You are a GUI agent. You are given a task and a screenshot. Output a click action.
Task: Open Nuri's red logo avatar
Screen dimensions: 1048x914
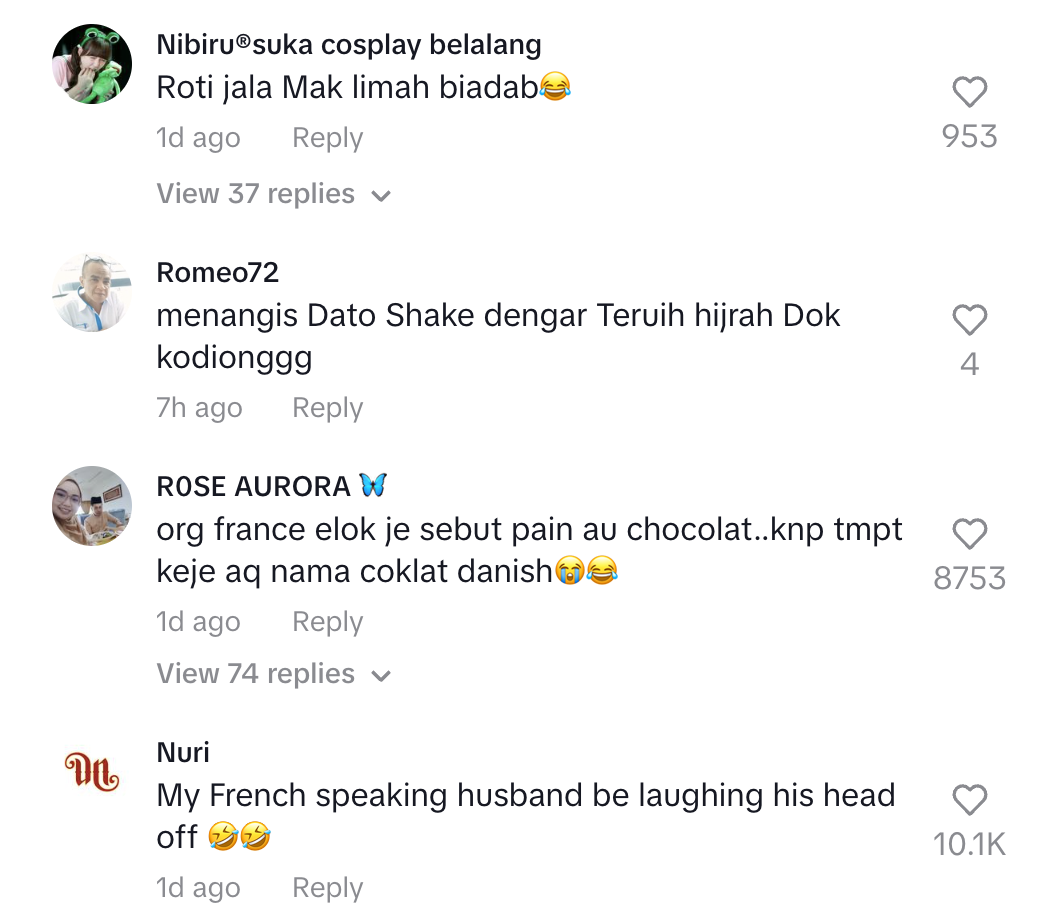(92, 772)
